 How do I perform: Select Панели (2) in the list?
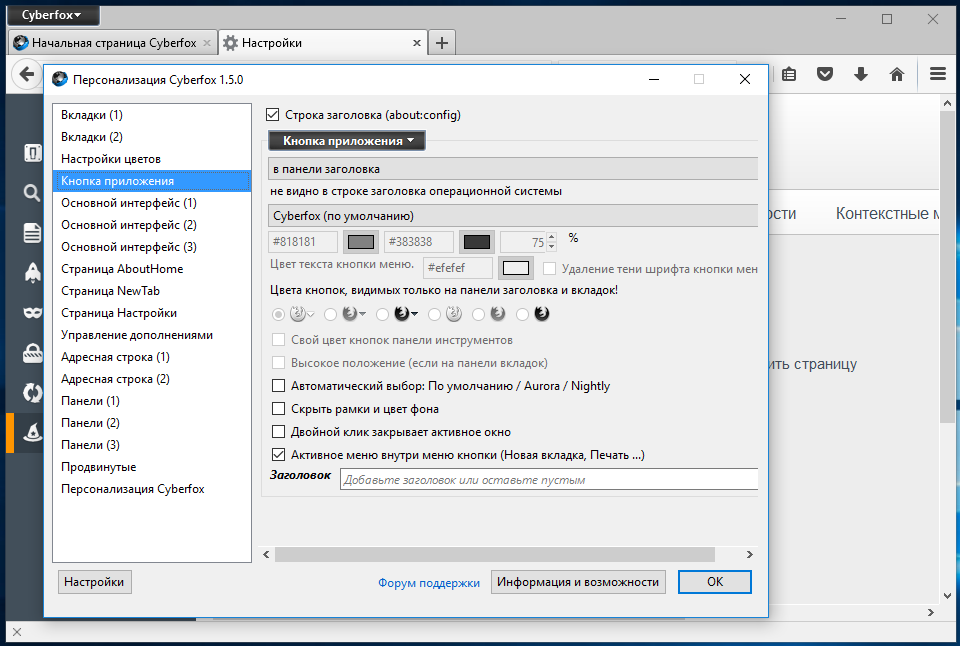pos(152,423)
